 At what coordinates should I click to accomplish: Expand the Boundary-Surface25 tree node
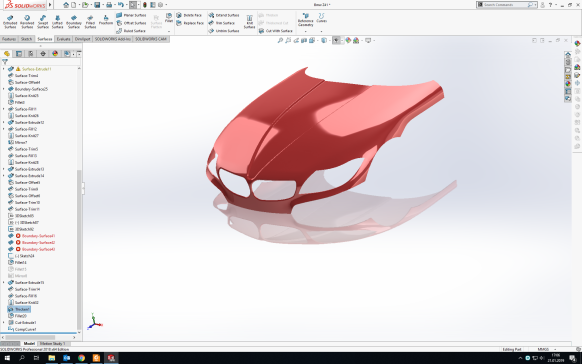coord(4,89)
